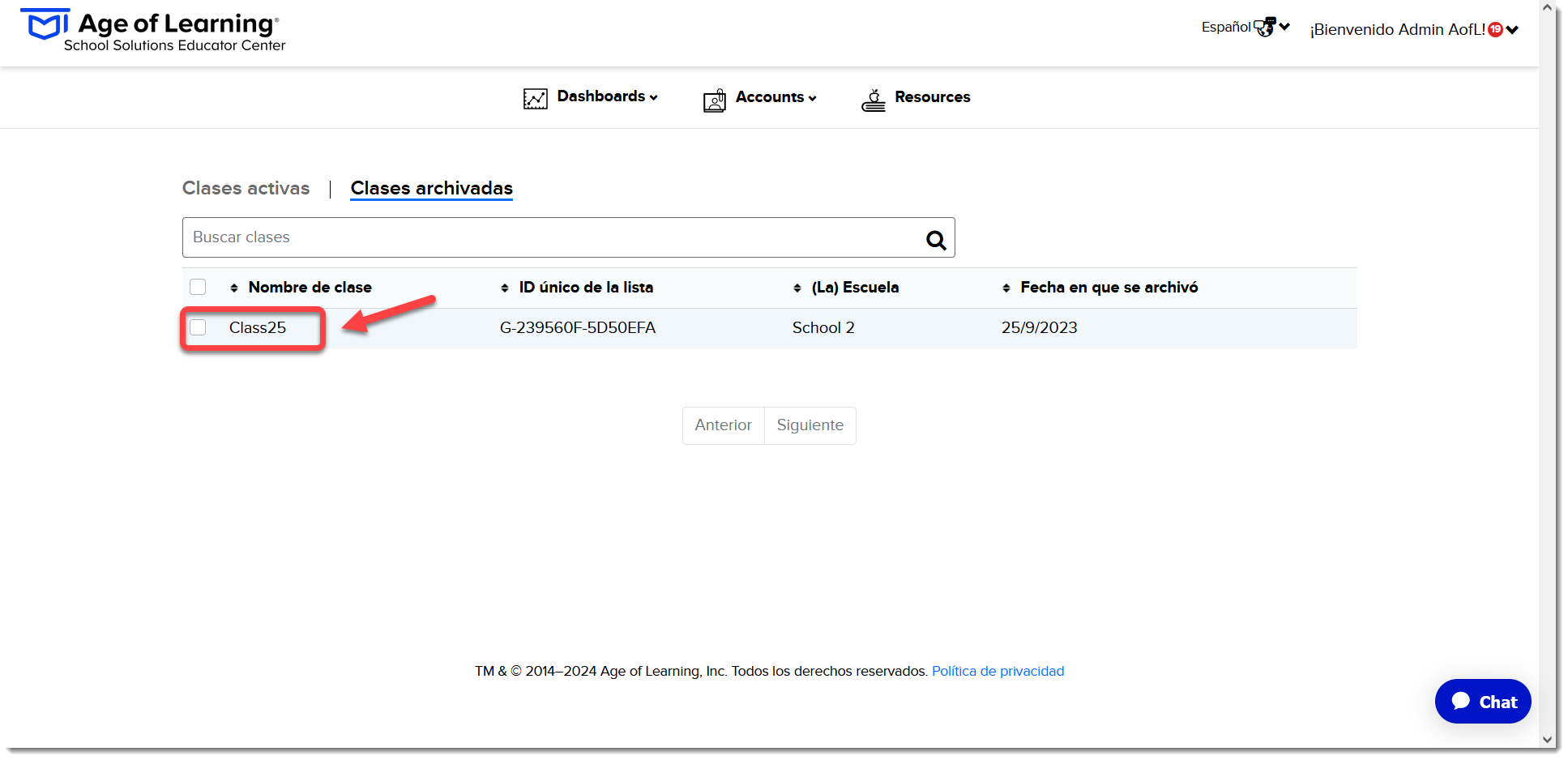Sort by ID único de la lista
The width and height of the screenshot is (1568, 760).
586,288
